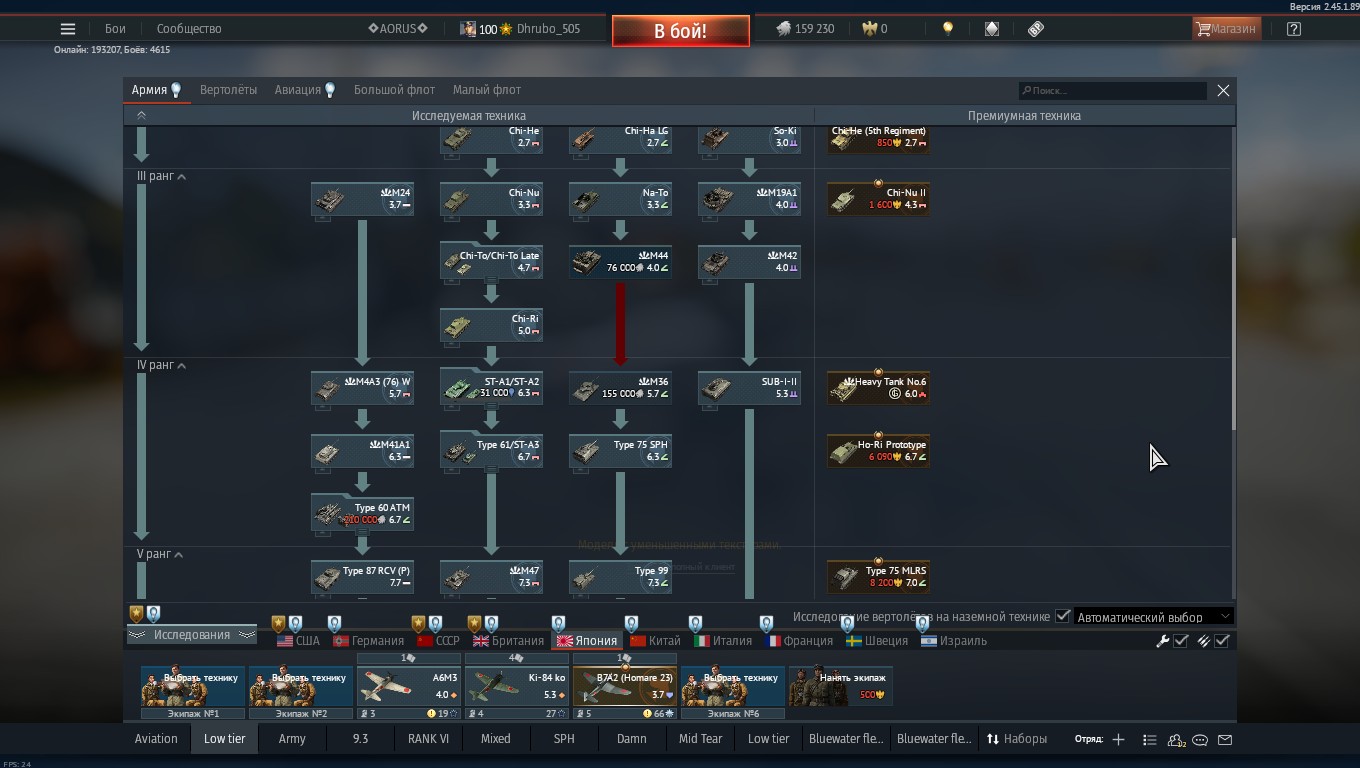1360x768 pixels.
Task: Select the США country tab
Action: pyautogui.click(x=298, y=641)
